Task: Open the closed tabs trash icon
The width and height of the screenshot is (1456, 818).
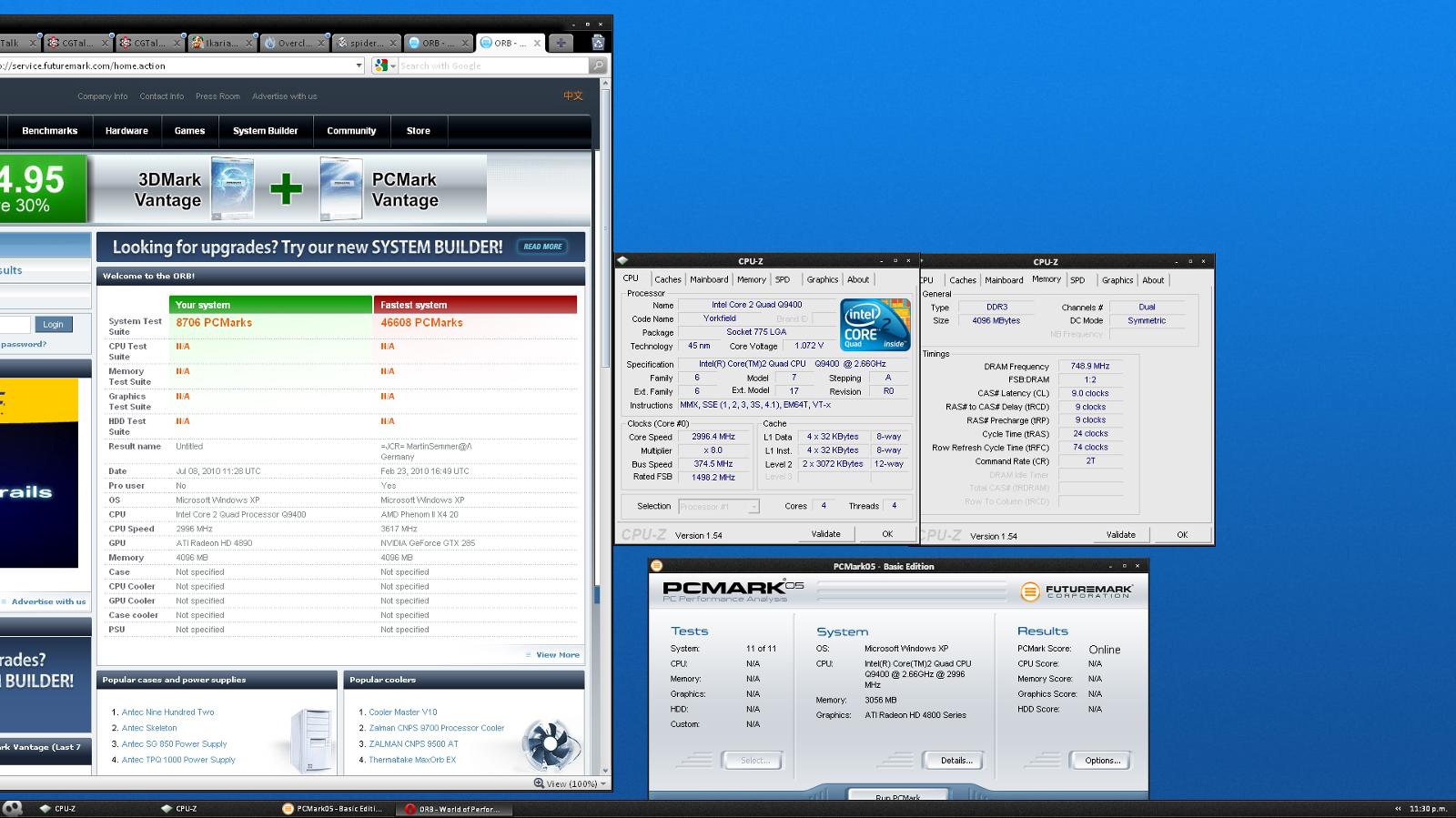Action: [x=598, y=42]
